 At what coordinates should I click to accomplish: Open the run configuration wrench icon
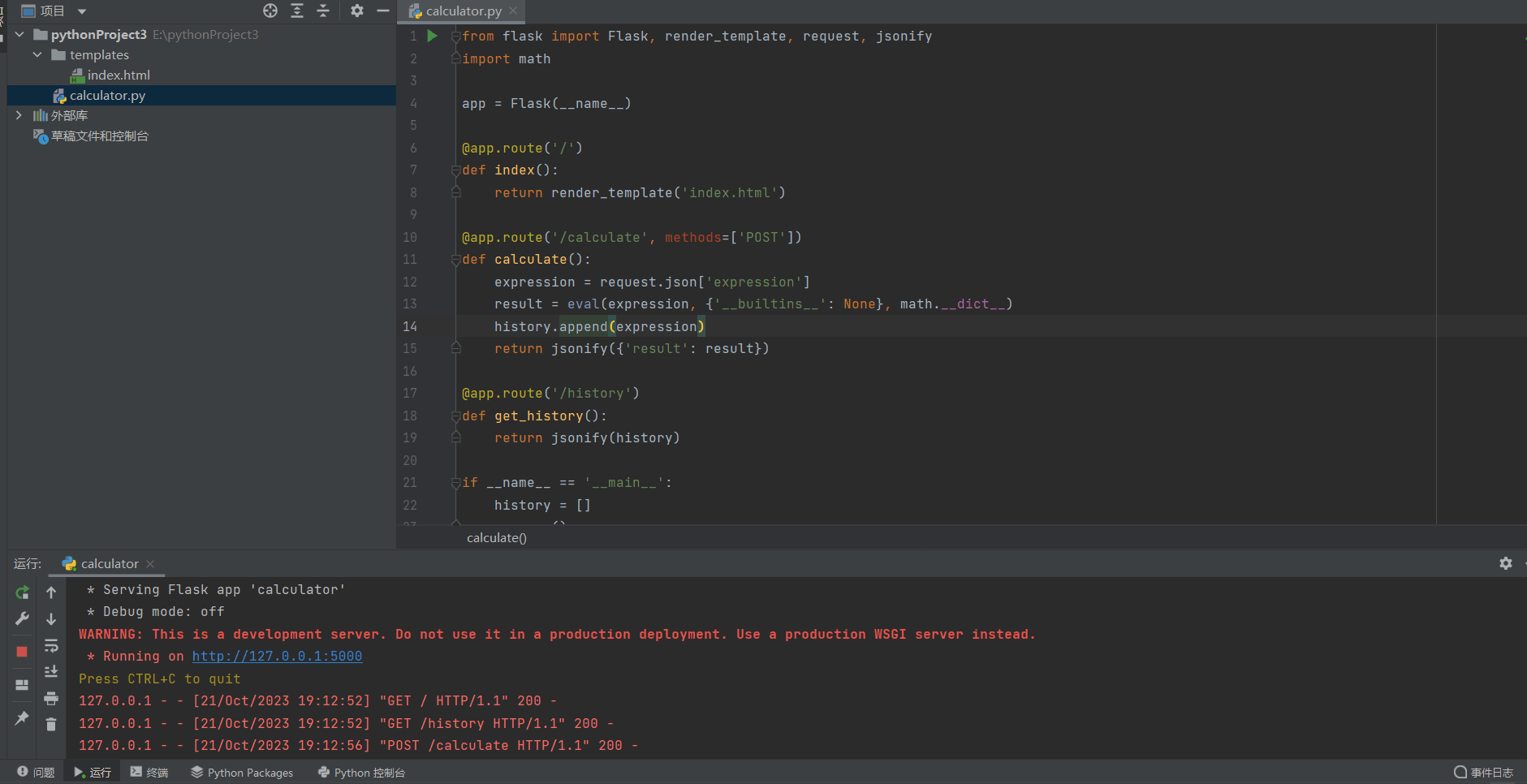pos(22,618)
